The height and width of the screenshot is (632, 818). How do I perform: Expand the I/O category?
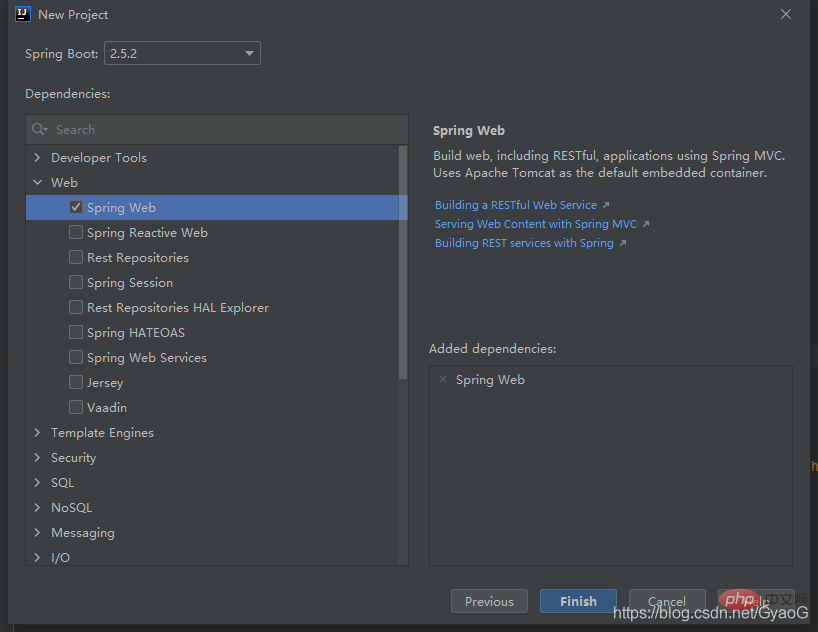(37, 557)
